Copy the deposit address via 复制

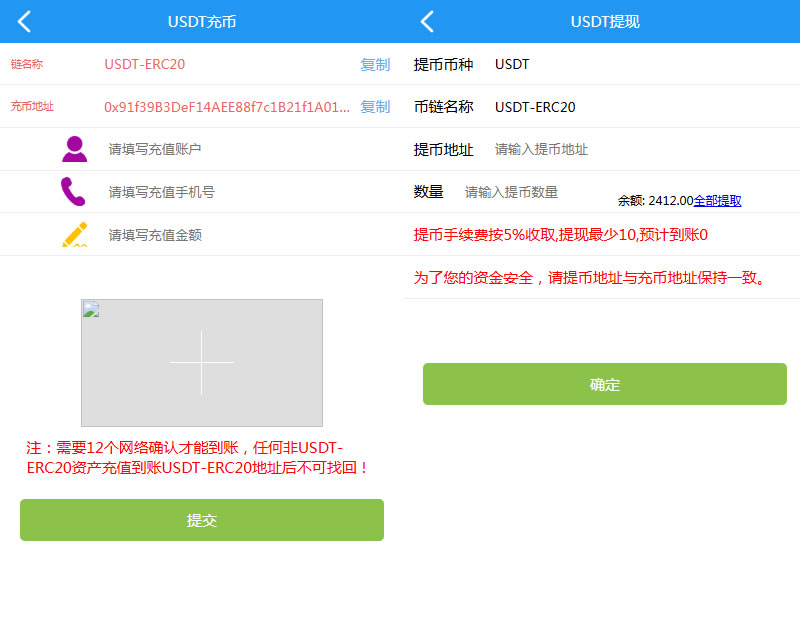375,106
